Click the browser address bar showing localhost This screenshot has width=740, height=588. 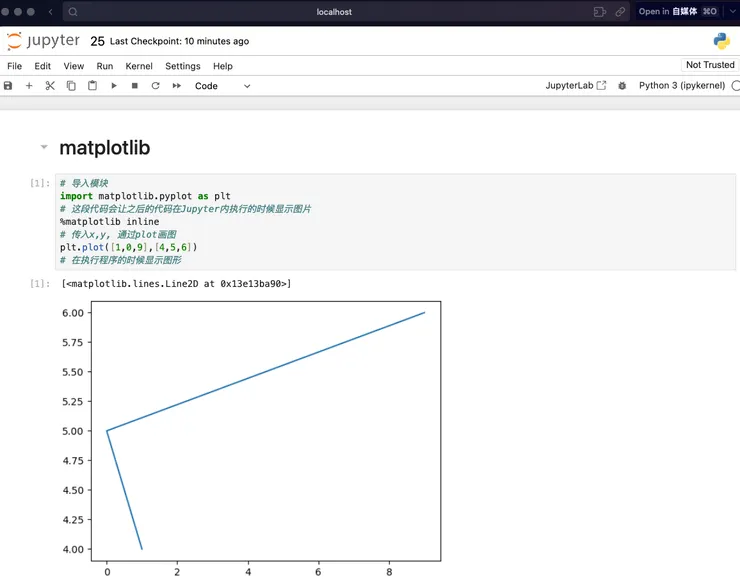point(334,12)
